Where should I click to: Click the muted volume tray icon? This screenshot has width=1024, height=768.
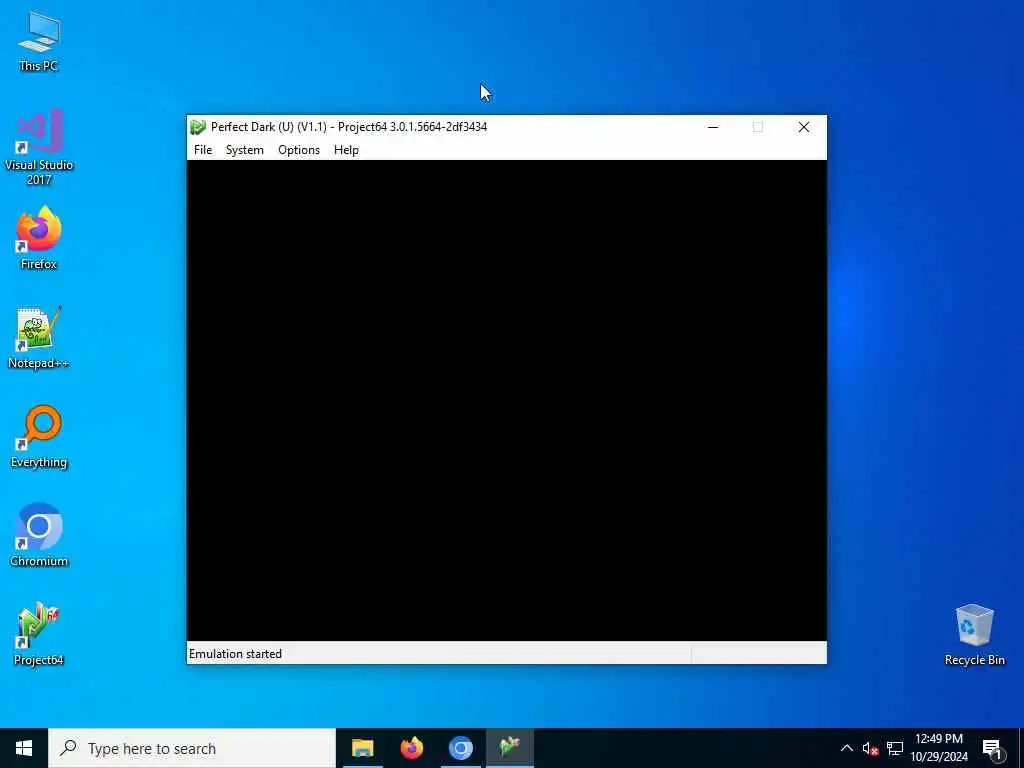click(x=870, y=748)
